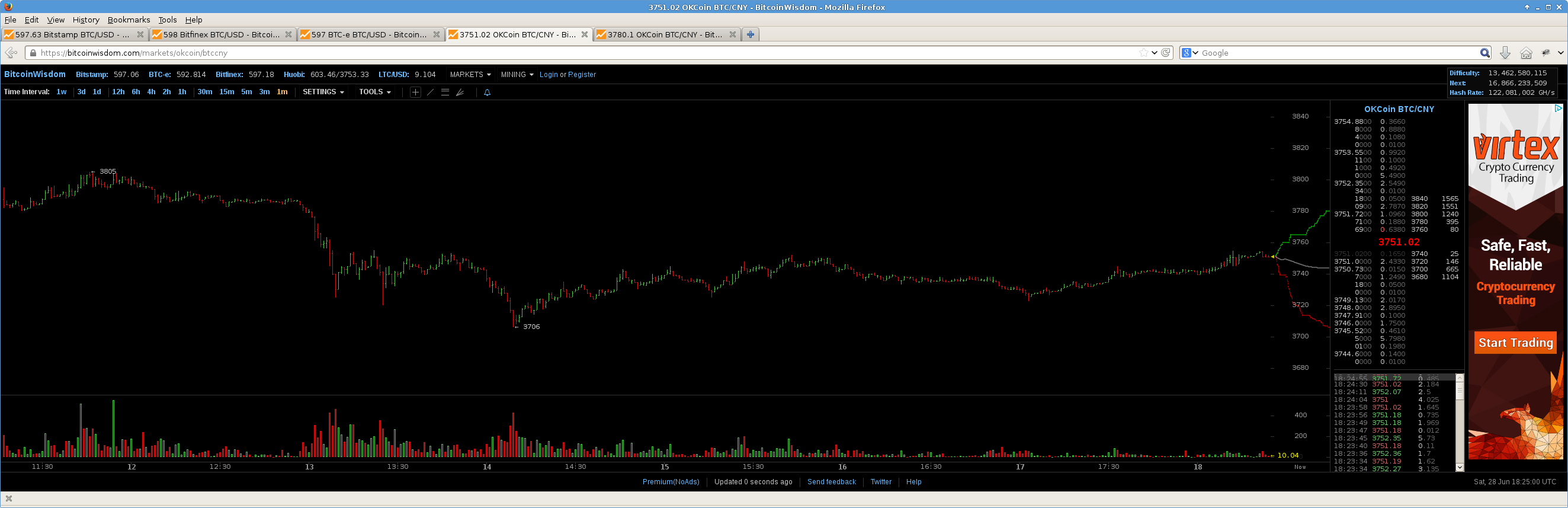The image size is (1568, 508).
Task: Switch to the Bitfinex BTC/USD tab
Action: [220, 35]
